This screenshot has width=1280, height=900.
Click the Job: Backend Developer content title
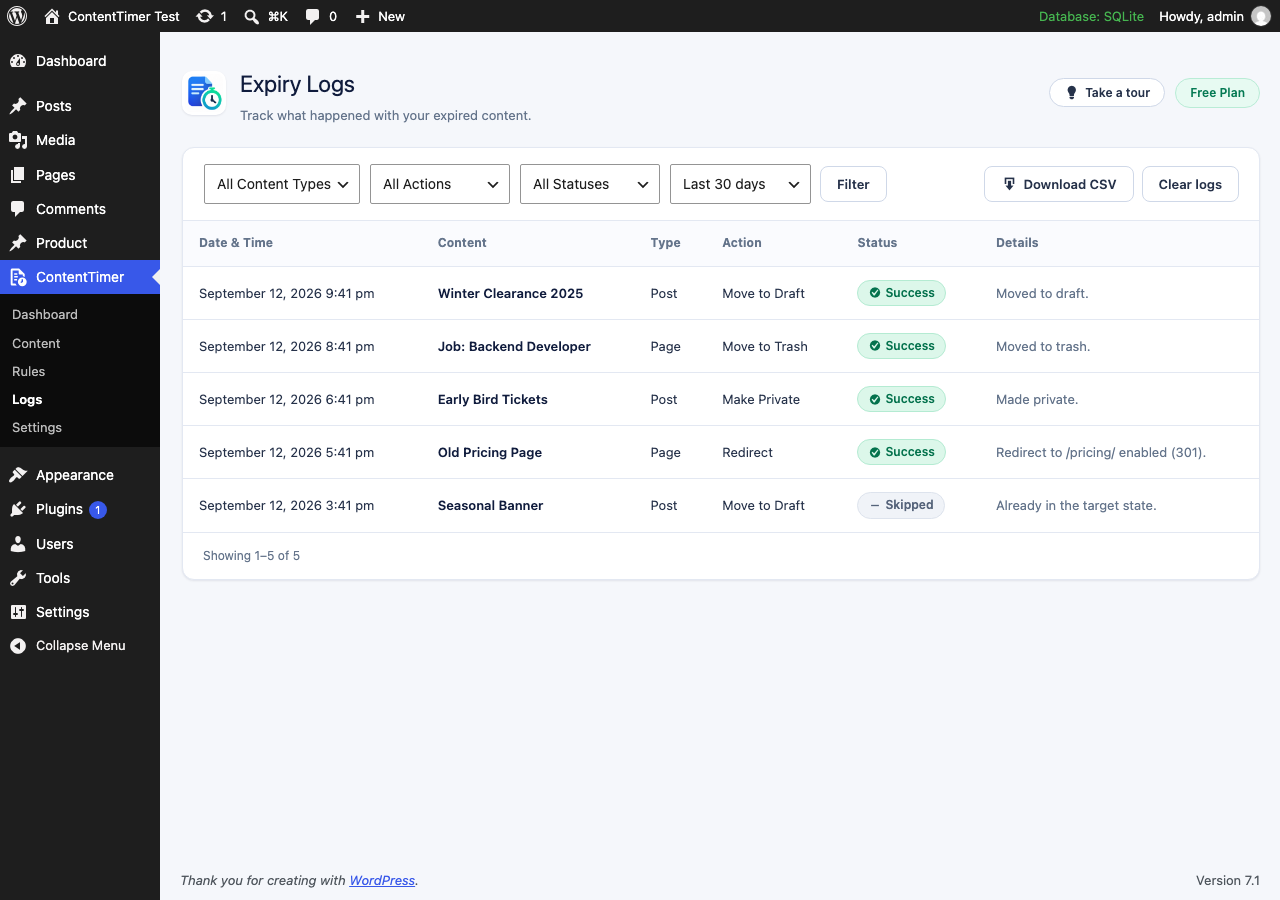514,346
